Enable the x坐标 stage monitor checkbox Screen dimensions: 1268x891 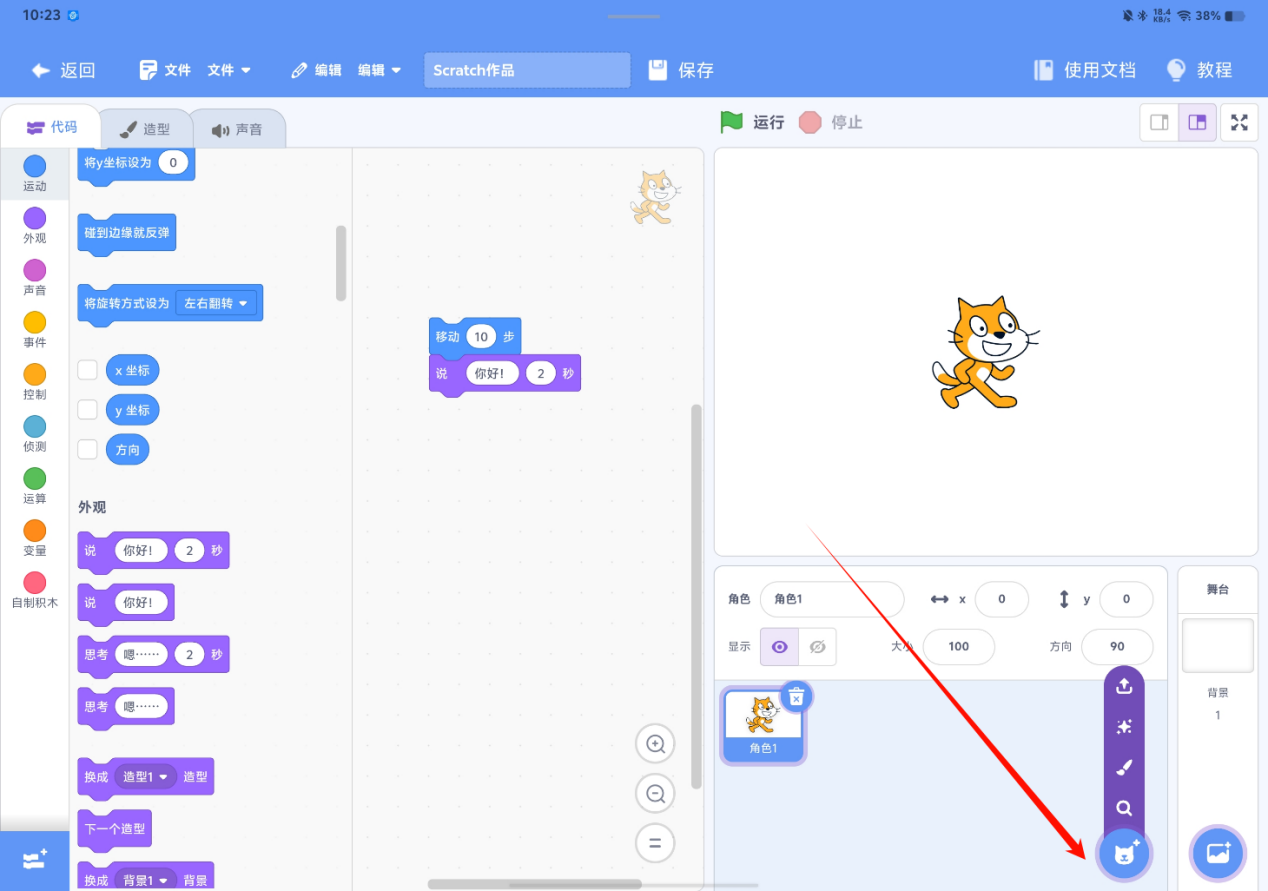[87, 369]
